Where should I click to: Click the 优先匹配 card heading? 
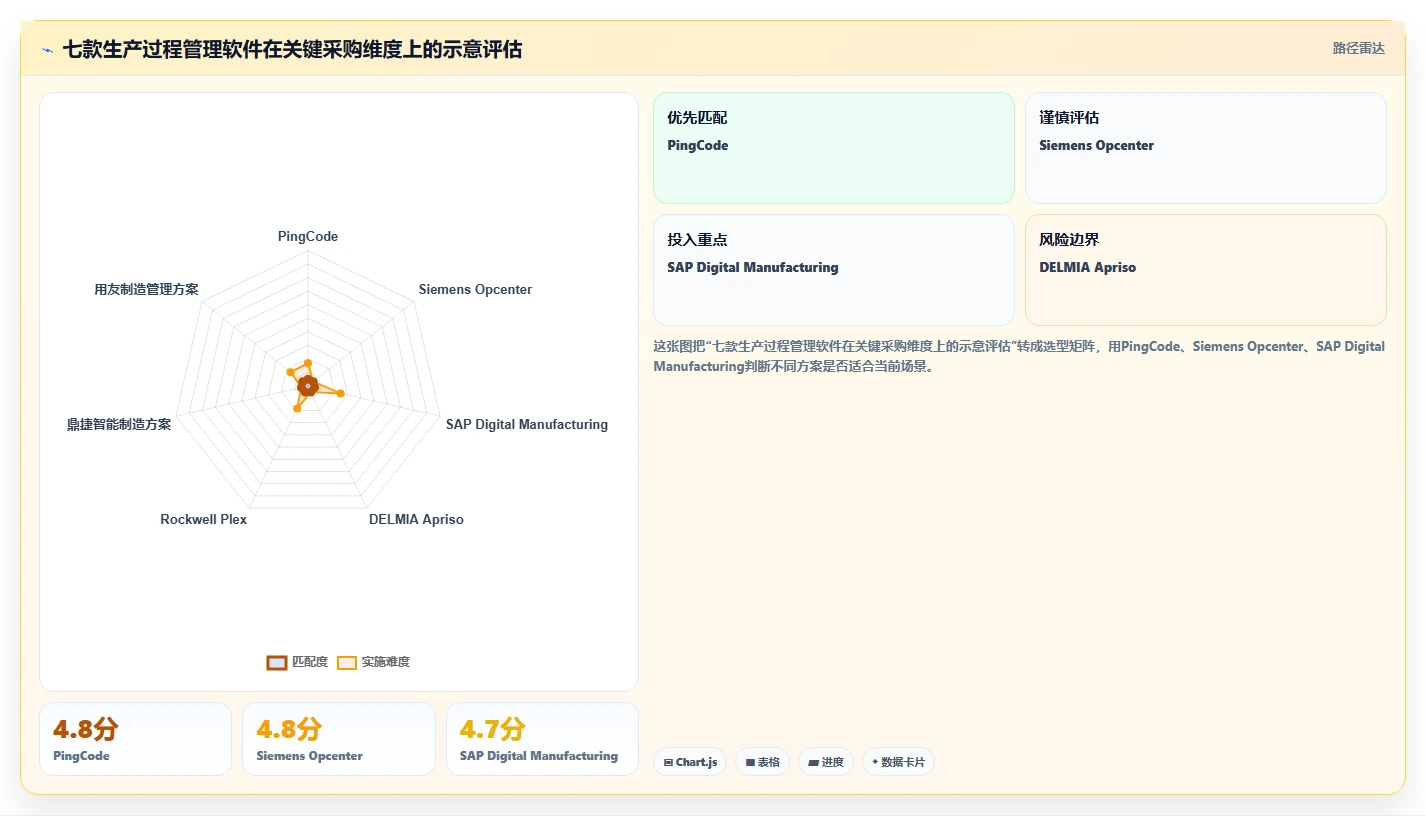(698, 118)
